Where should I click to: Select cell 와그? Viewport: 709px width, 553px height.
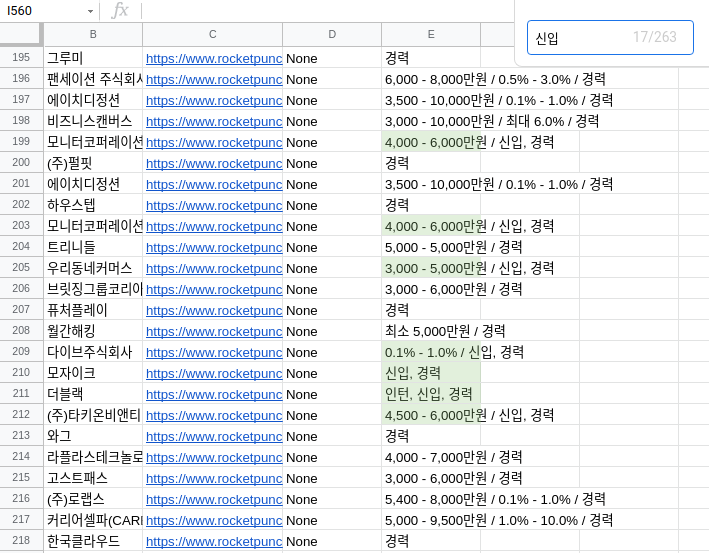pos(93,436)
